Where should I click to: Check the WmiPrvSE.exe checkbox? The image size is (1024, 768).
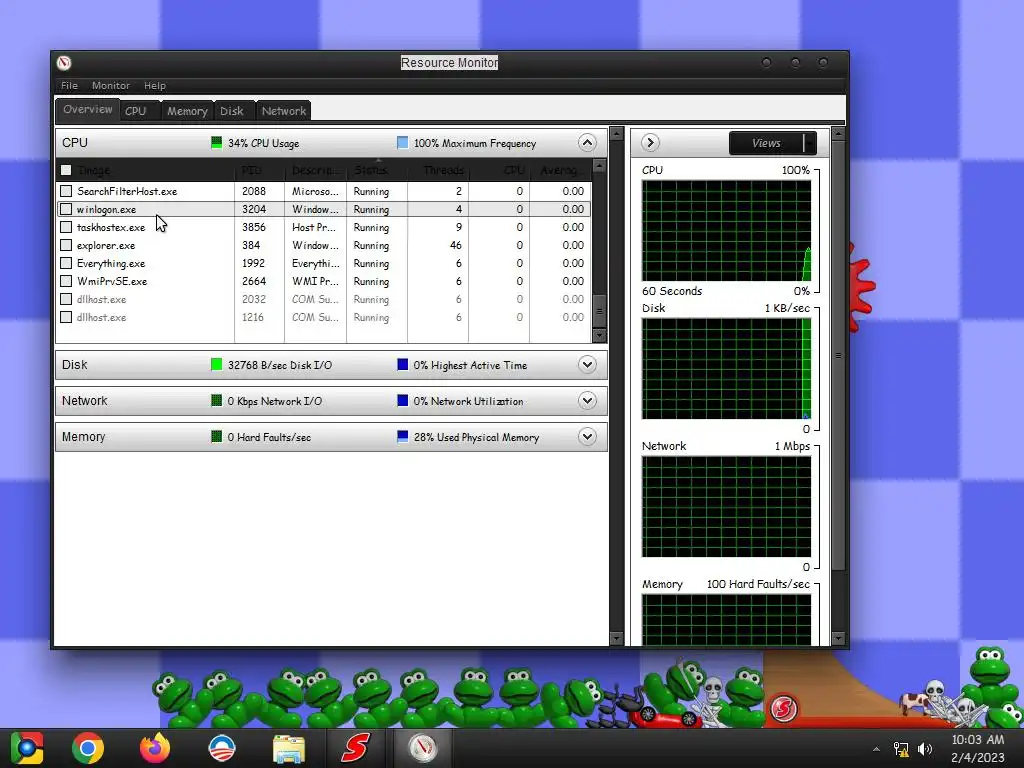point(66,281)
